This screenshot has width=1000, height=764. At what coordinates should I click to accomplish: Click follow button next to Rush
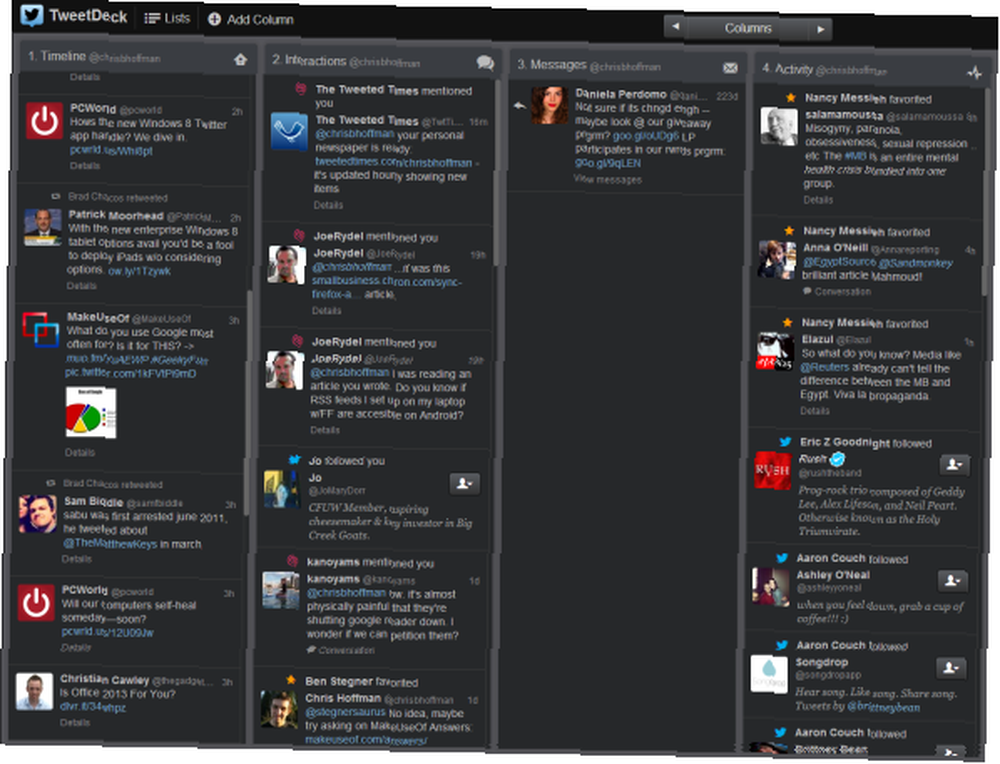[x=954, y=464]
